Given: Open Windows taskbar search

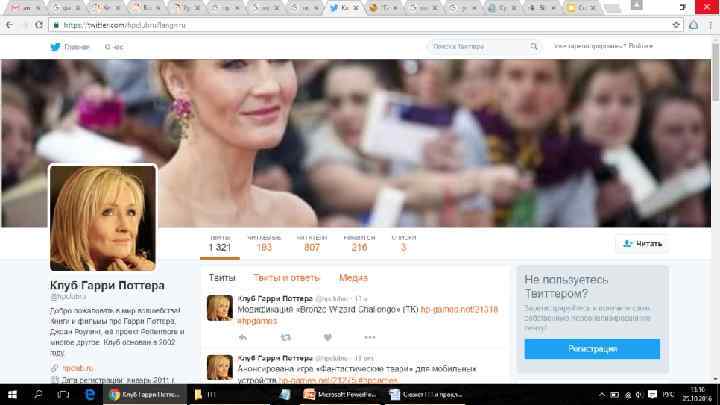Looking at the screenshot, I should click(x=38, y=395).
